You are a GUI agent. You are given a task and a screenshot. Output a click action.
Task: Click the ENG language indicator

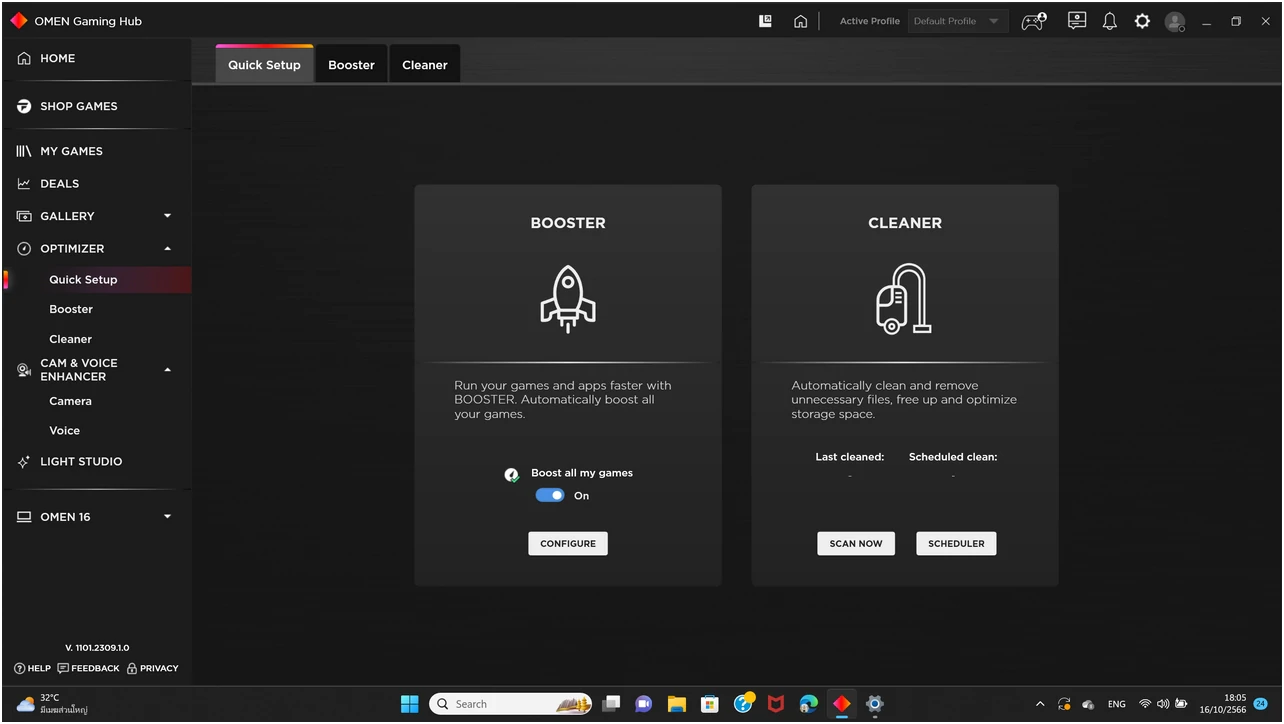pos(1116,705)
